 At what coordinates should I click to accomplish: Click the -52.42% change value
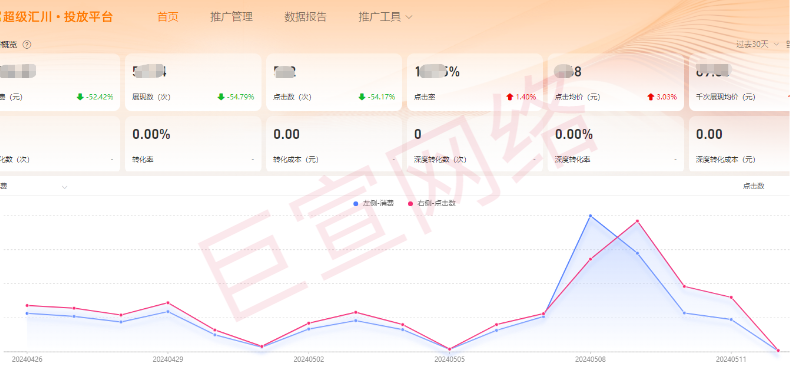point(99,97)
